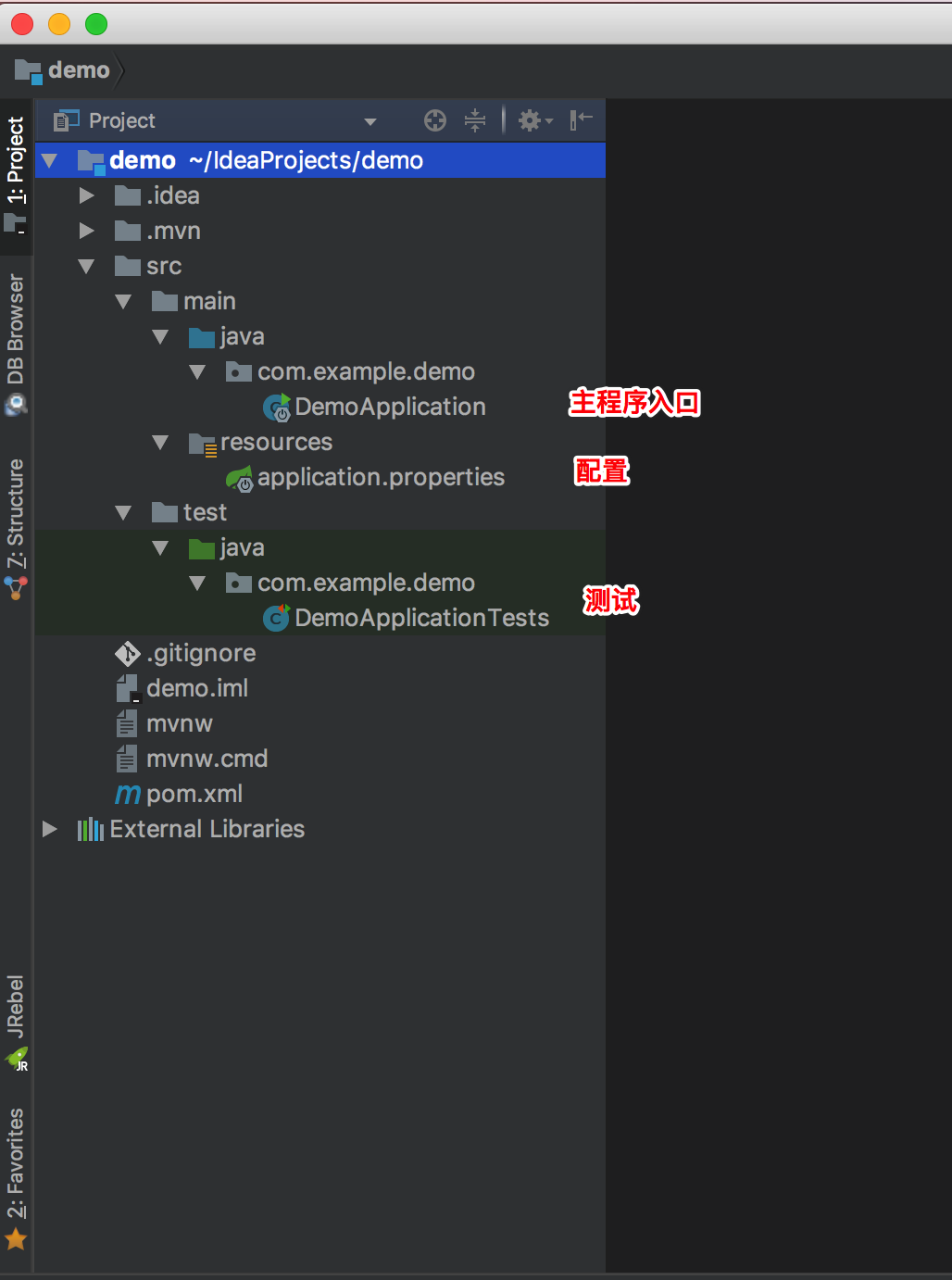Click the scroll from source target icon

tap(434, 120)
